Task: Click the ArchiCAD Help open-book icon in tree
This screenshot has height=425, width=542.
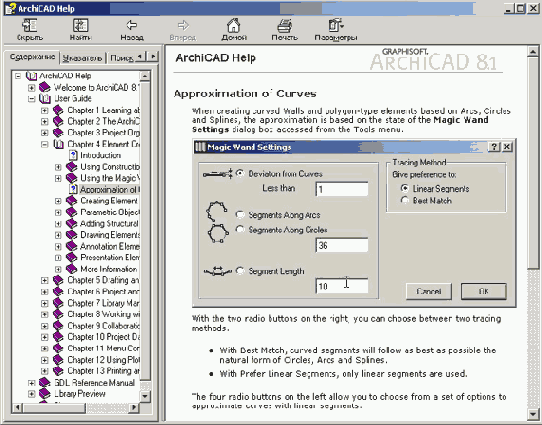Action: (31, 76)
